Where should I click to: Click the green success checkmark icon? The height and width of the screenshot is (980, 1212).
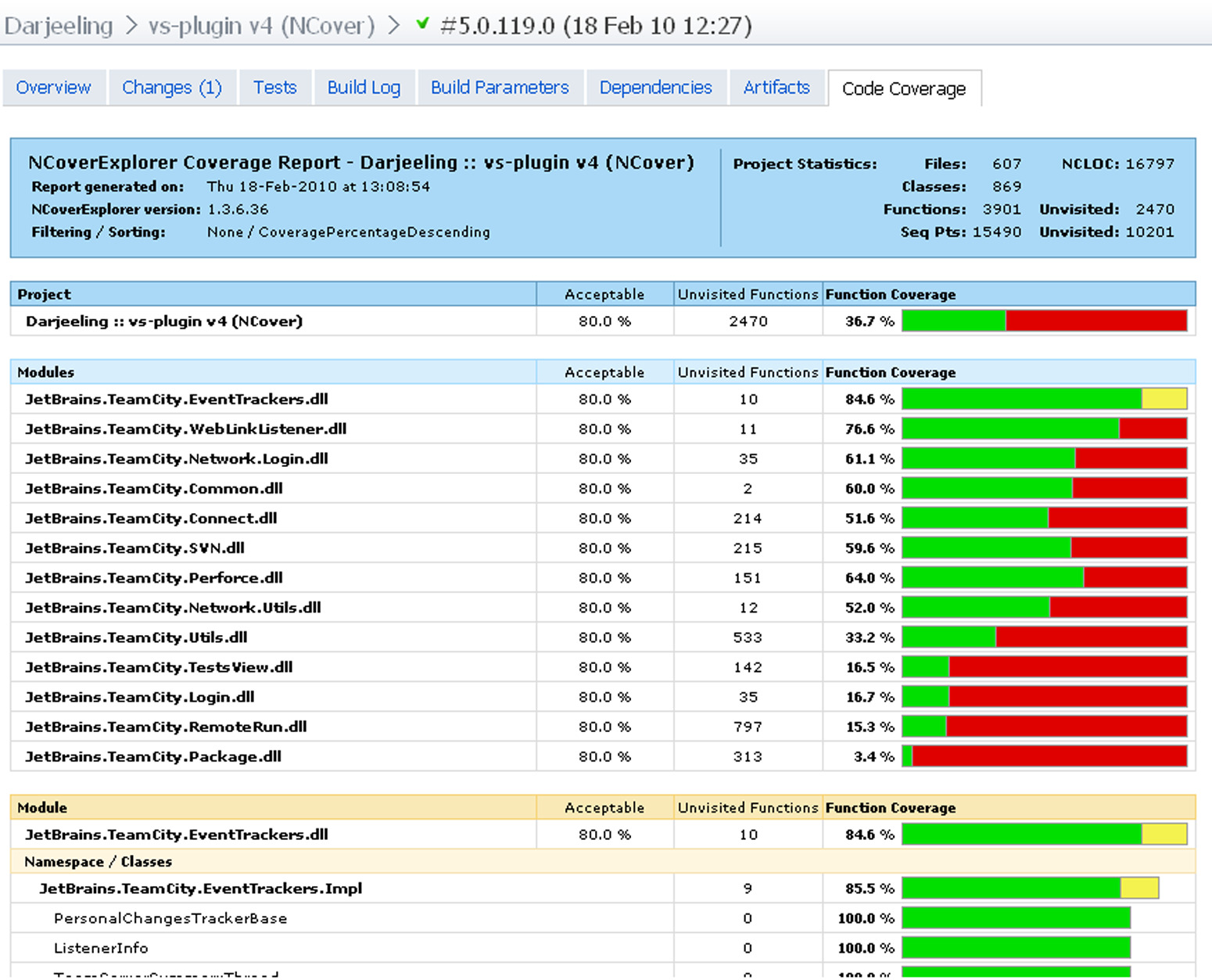pos(422,24)
